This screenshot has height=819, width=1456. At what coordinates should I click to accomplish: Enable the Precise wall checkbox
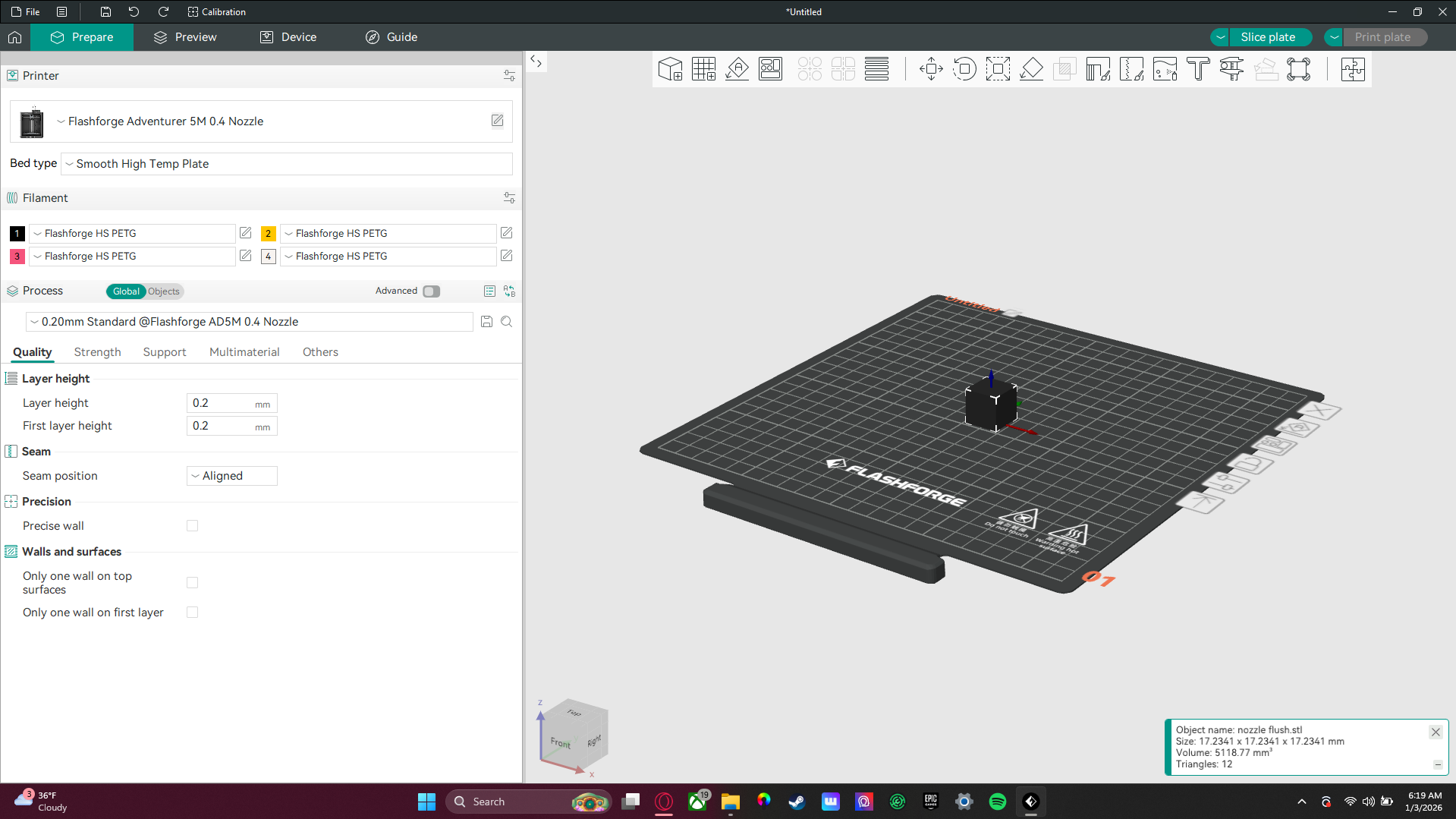[x=192, y=526]
